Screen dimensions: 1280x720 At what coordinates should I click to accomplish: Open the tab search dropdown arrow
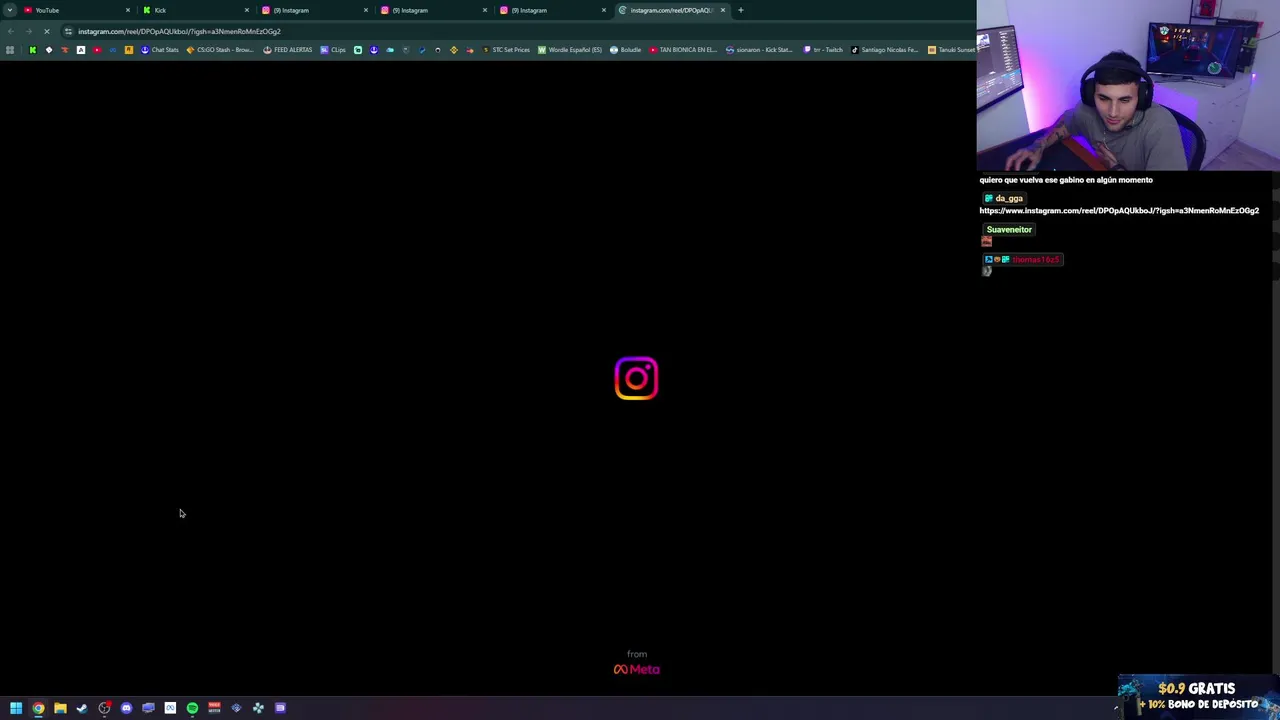pos(9,10)
